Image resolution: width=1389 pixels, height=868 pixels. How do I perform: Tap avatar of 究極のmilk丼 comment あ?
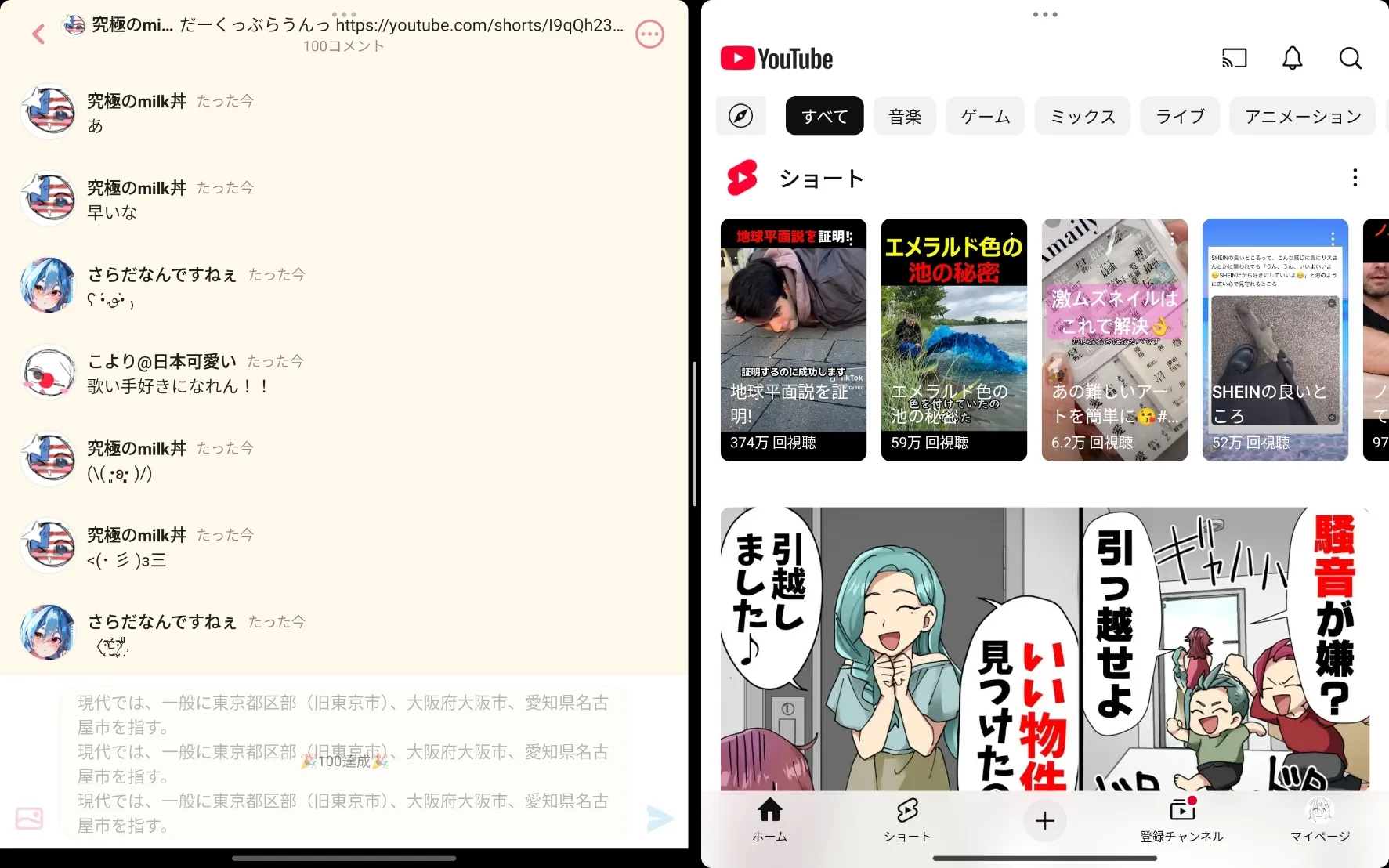point(49,112)
